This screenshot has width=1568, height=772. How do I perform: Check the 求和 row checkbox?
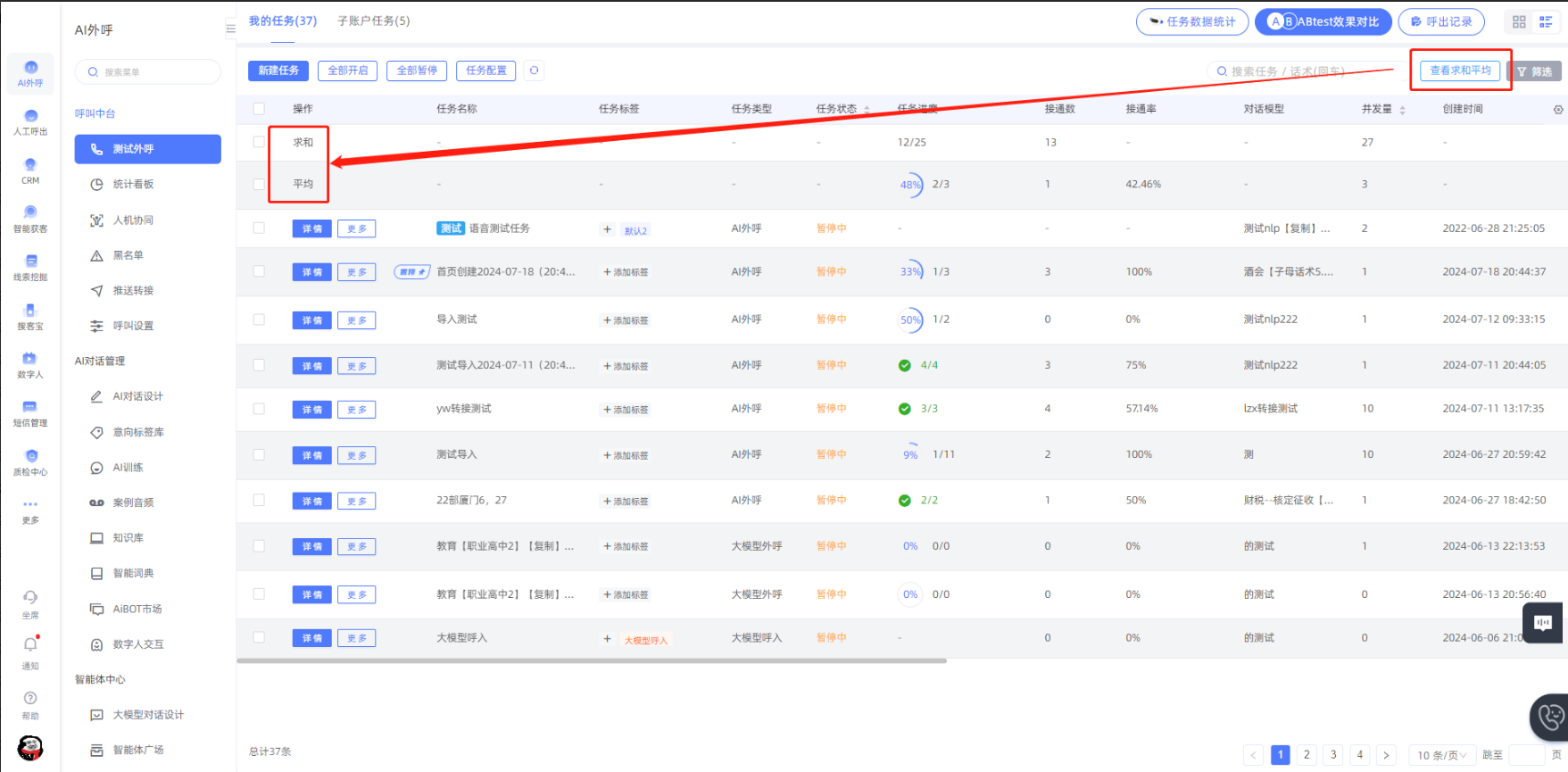(x=259, y=142)
